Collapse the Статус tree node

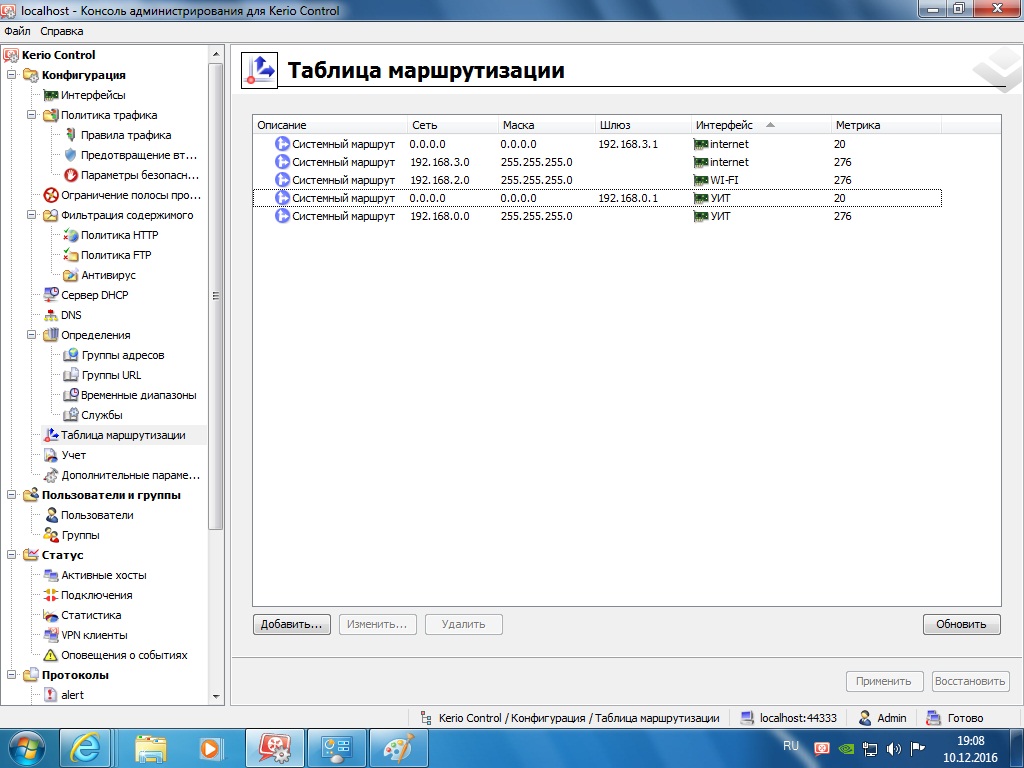[x=12, y=554]
